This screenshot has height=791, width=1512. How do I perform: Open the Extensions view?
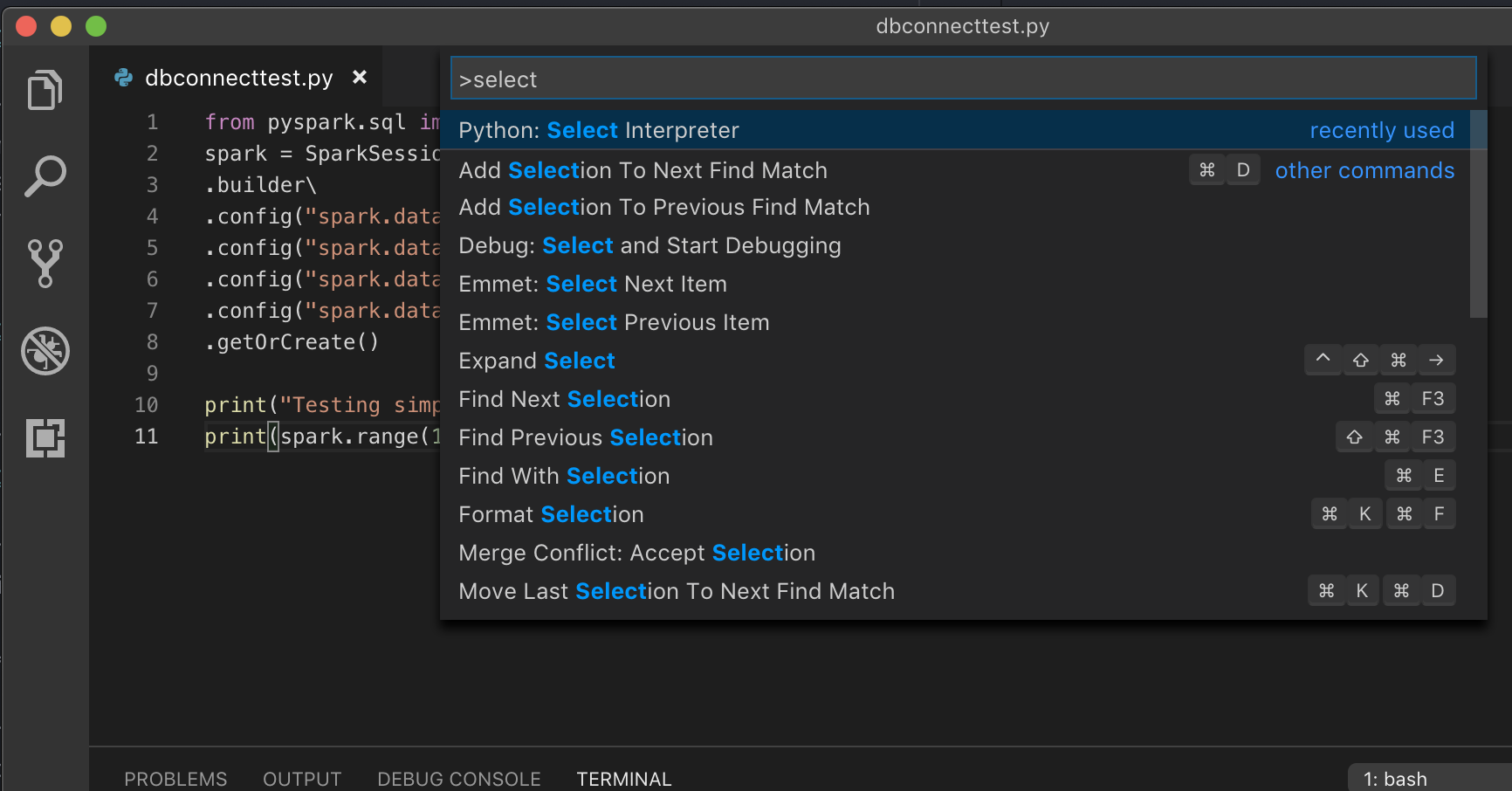(x=45, y=438)
